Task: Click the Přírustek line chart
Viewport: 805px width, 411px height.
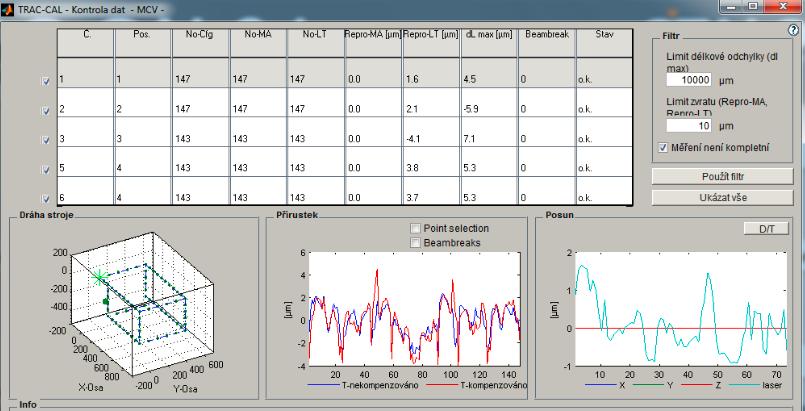Action: (414, 309)
